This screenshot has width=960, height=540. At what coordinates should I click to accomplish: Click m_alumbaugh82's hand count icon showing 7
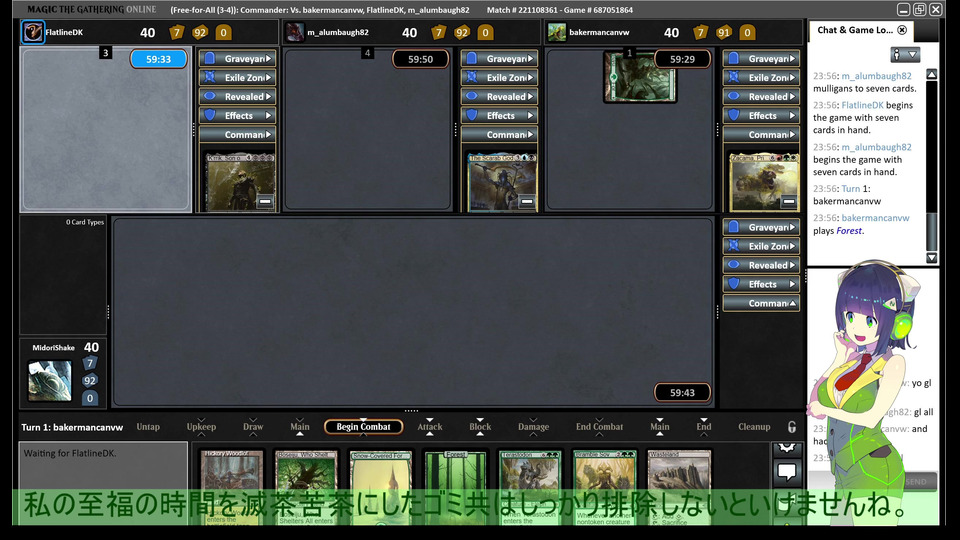click(x=438, y=32)
